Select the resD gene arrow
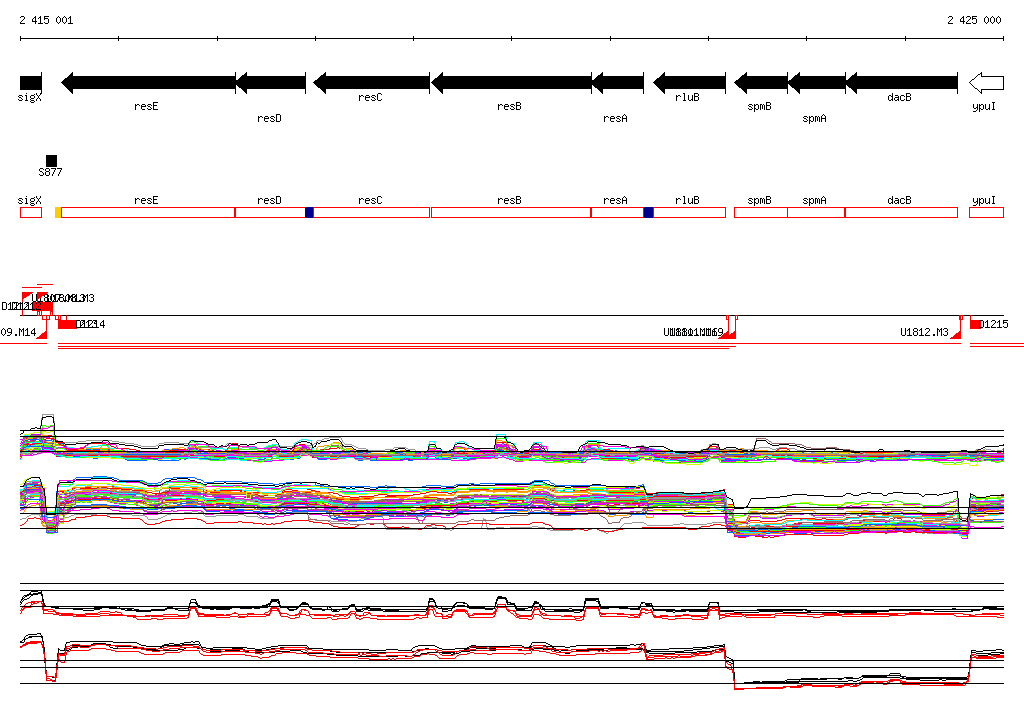Viewport: 1024px width, 714px height. [270, 83]
